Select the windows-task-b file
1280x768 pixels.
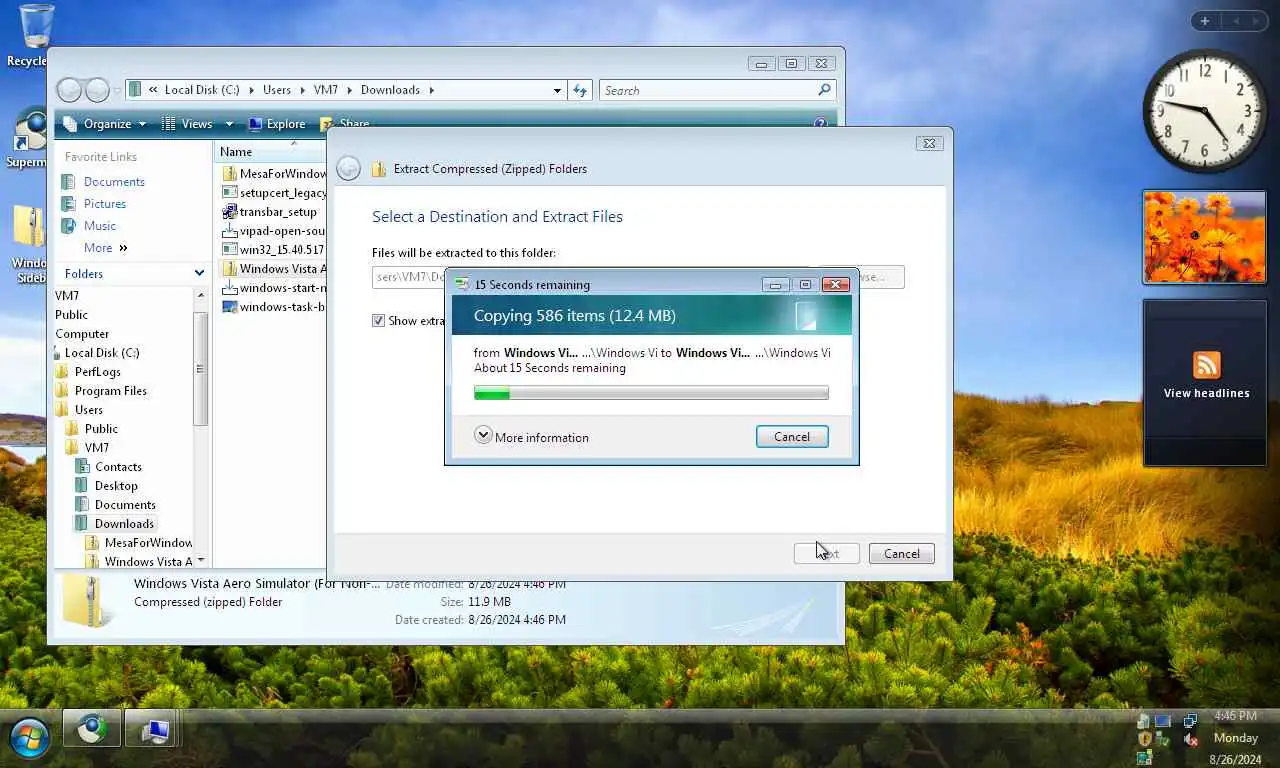273,306
